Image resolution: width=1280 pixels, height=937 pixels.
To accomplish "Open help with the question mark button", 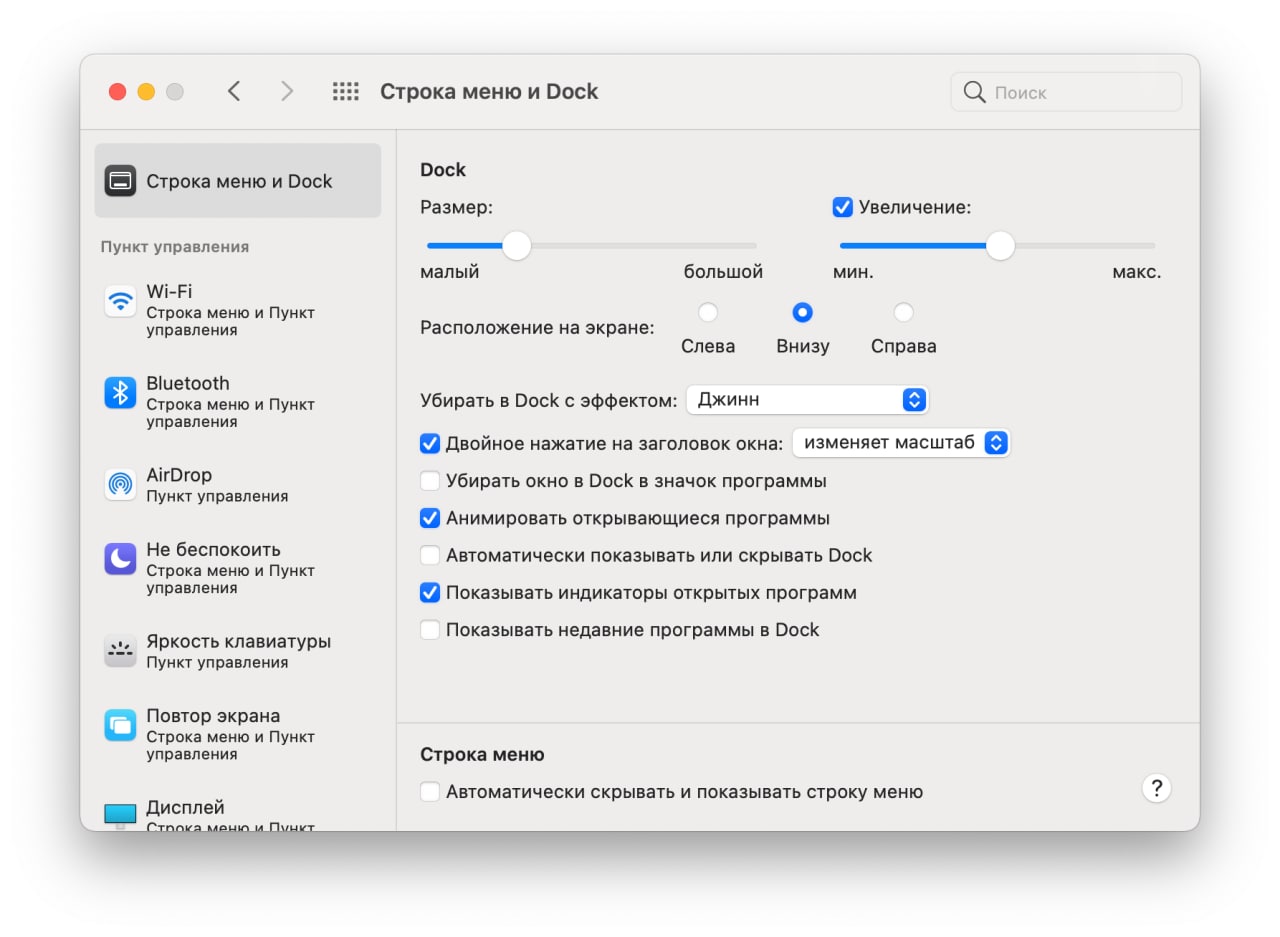I will (1156, 788).
